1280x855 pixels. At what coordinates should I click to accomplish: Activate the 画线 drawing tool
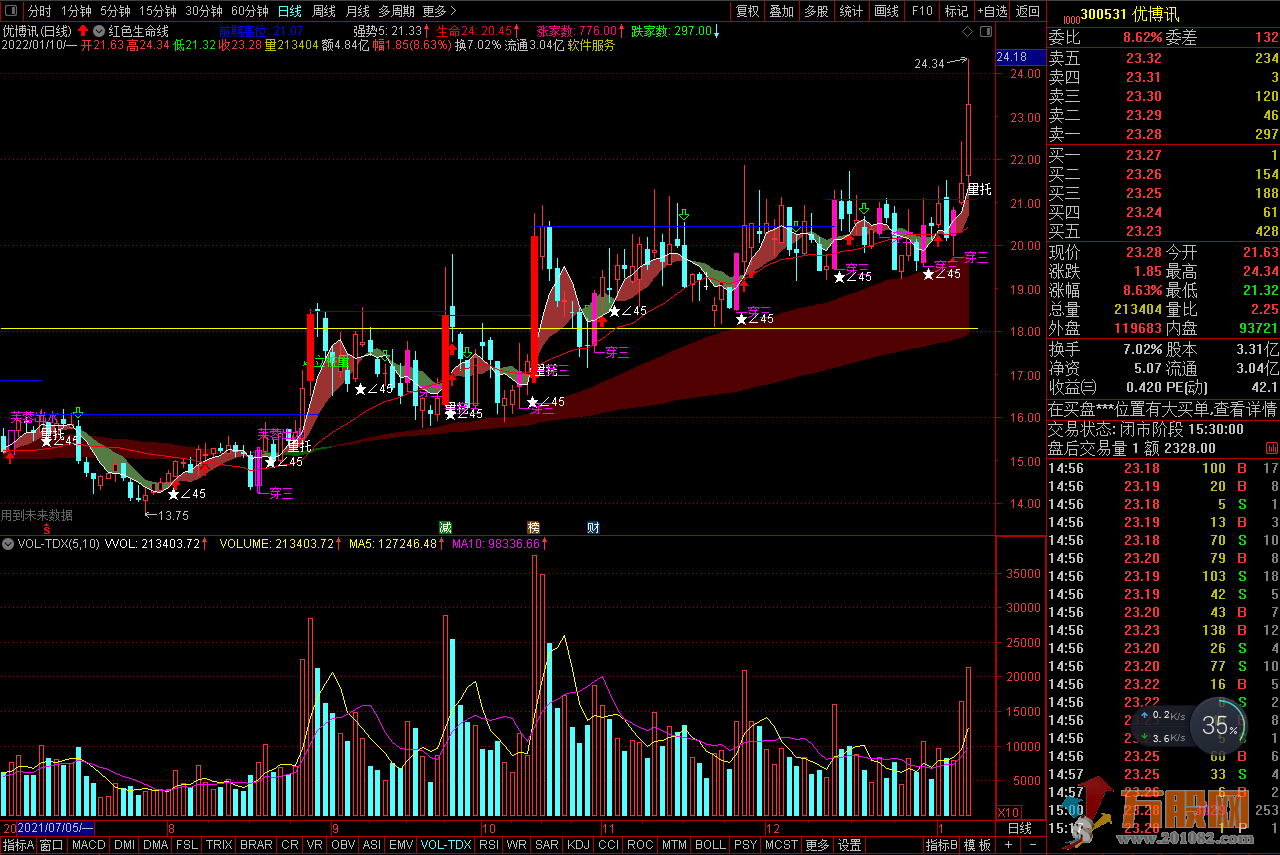click(886, 11)
